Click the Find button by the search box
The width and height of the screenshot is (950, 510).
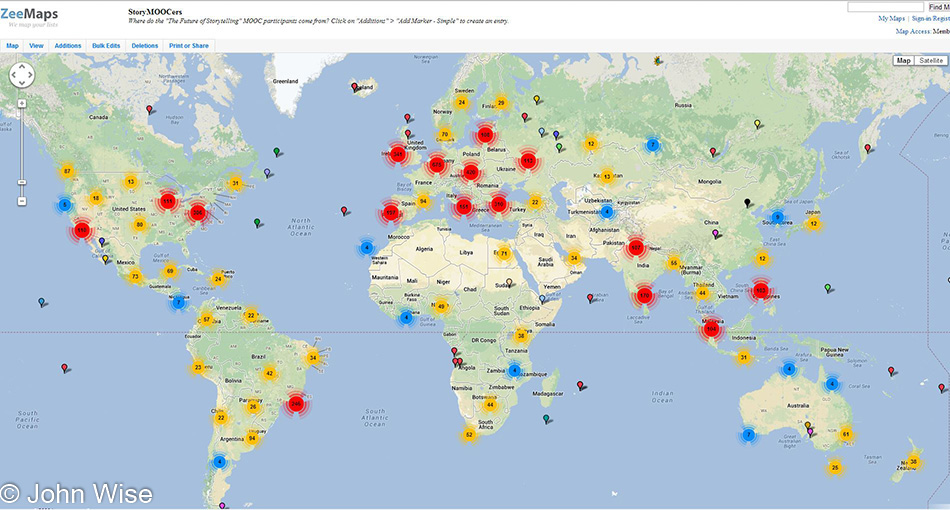click(x=938, y=7)
